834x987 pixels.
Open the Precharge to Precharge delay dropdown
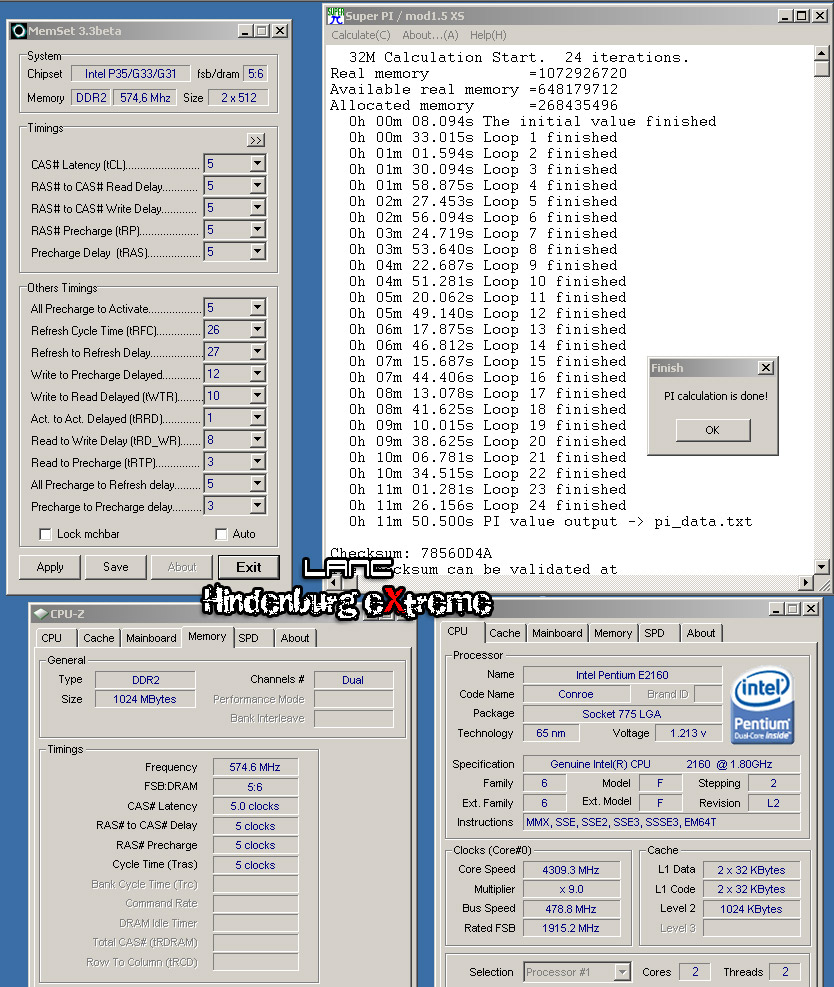pyautogui.click(x=257, y=506)
